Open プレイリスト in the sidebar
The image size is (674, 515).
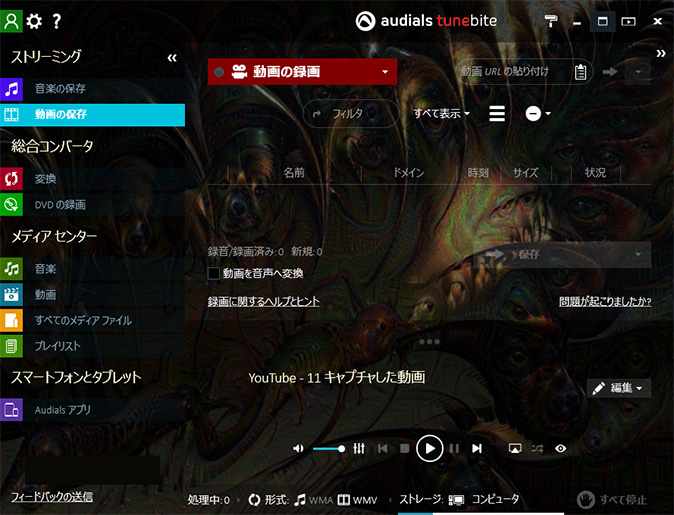92,346
